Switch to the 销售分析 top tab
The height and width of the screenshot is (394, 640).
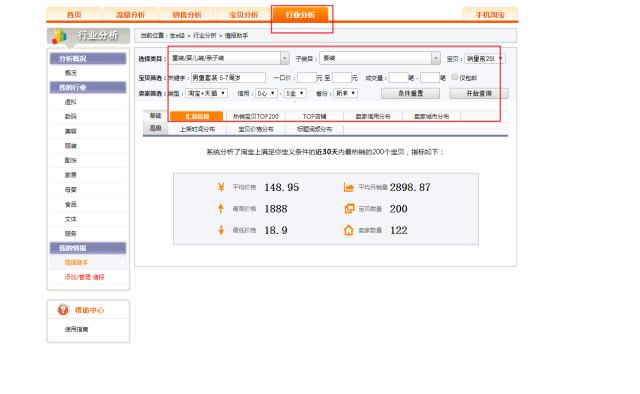(187, 15)
